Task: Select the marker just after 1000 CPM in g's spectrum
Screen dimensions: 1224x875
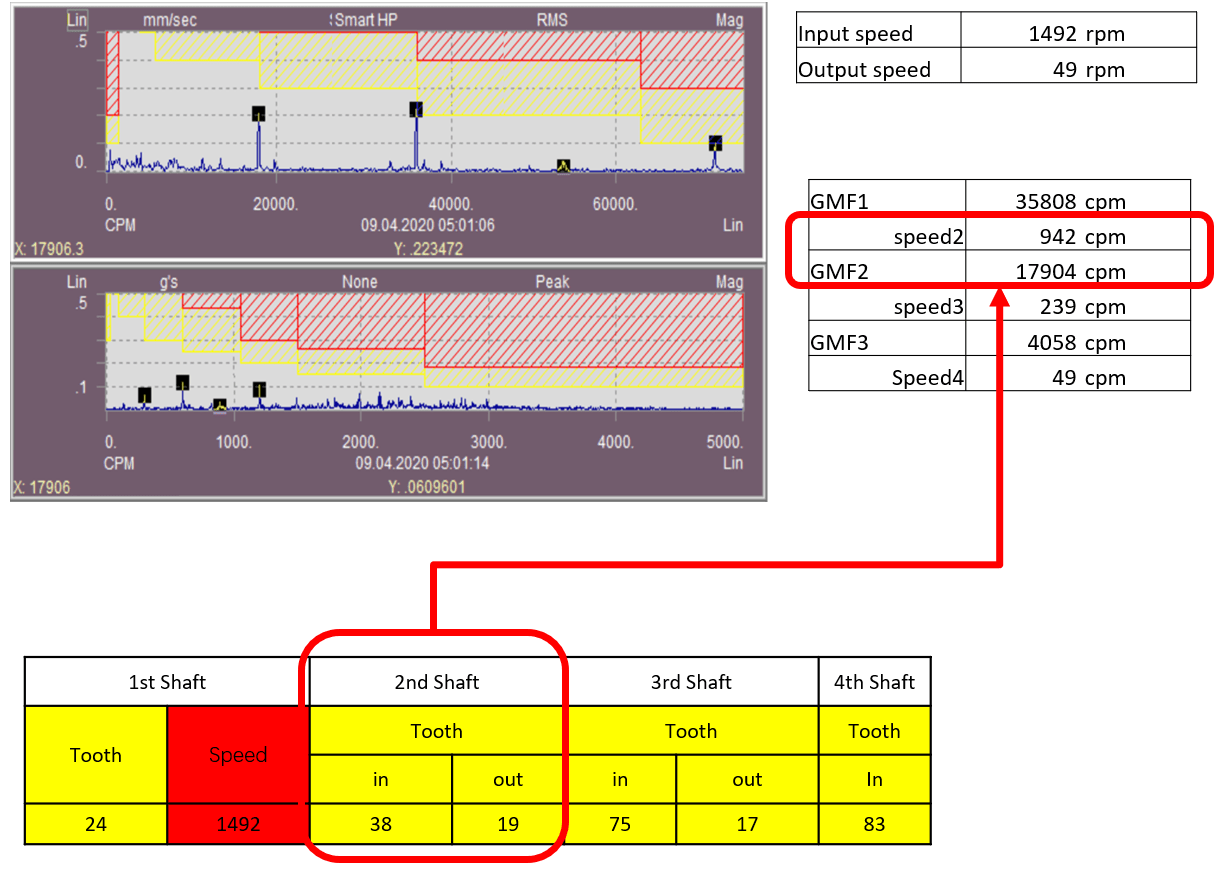Action: pos(259,389)
